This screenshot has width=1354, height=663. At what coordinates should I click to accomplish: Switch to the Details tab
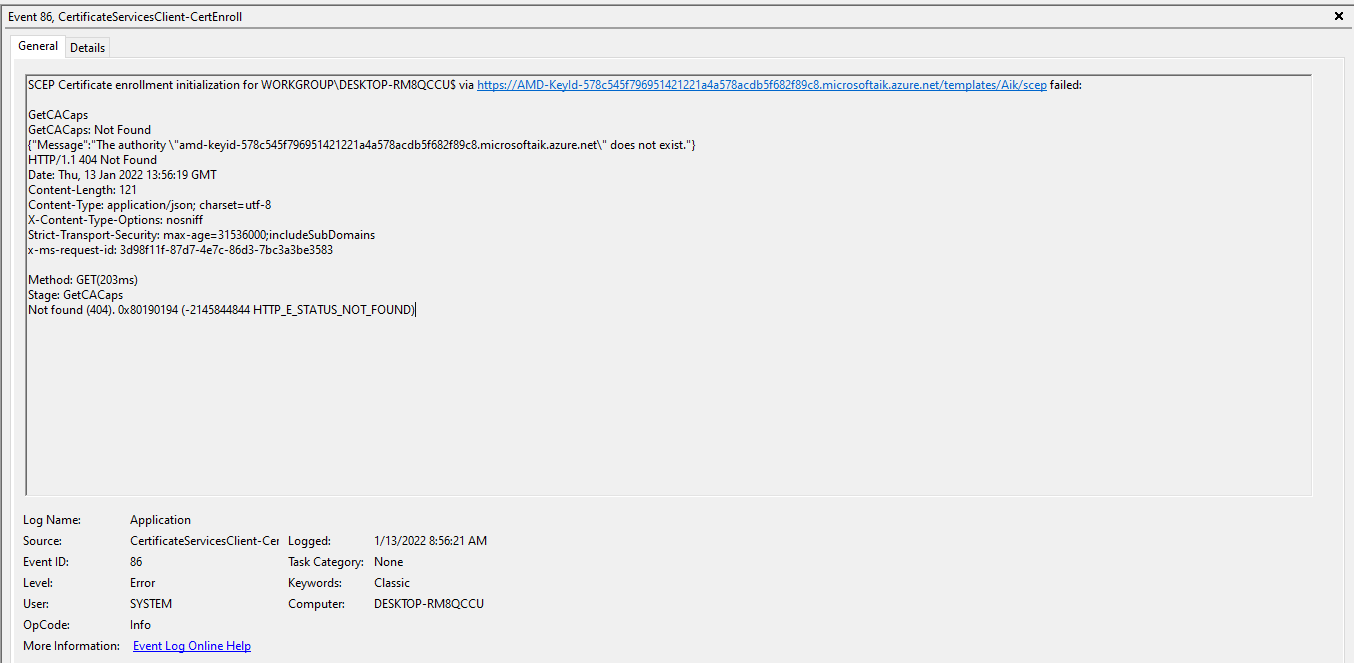click(87, 47)
